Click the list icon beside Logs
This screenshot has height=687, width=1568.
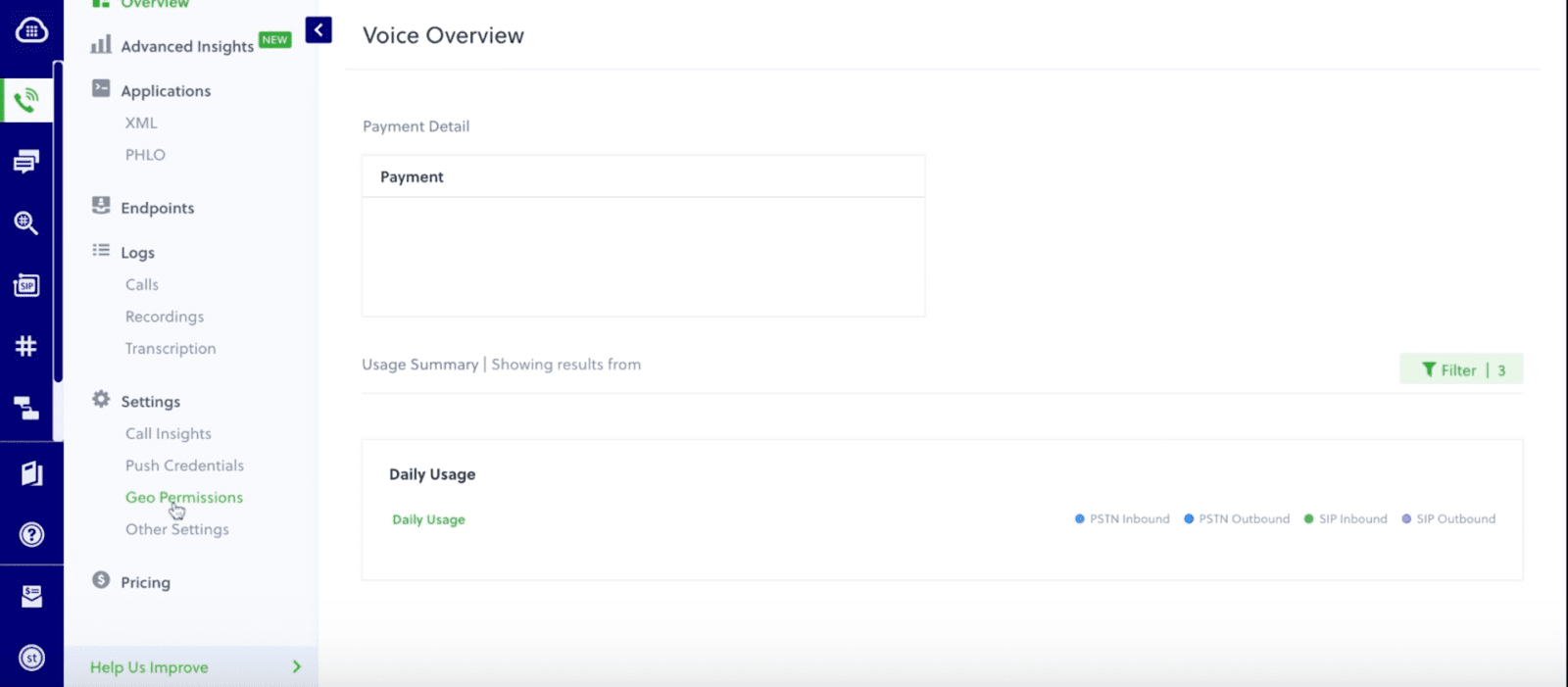[x=101, y=250]
